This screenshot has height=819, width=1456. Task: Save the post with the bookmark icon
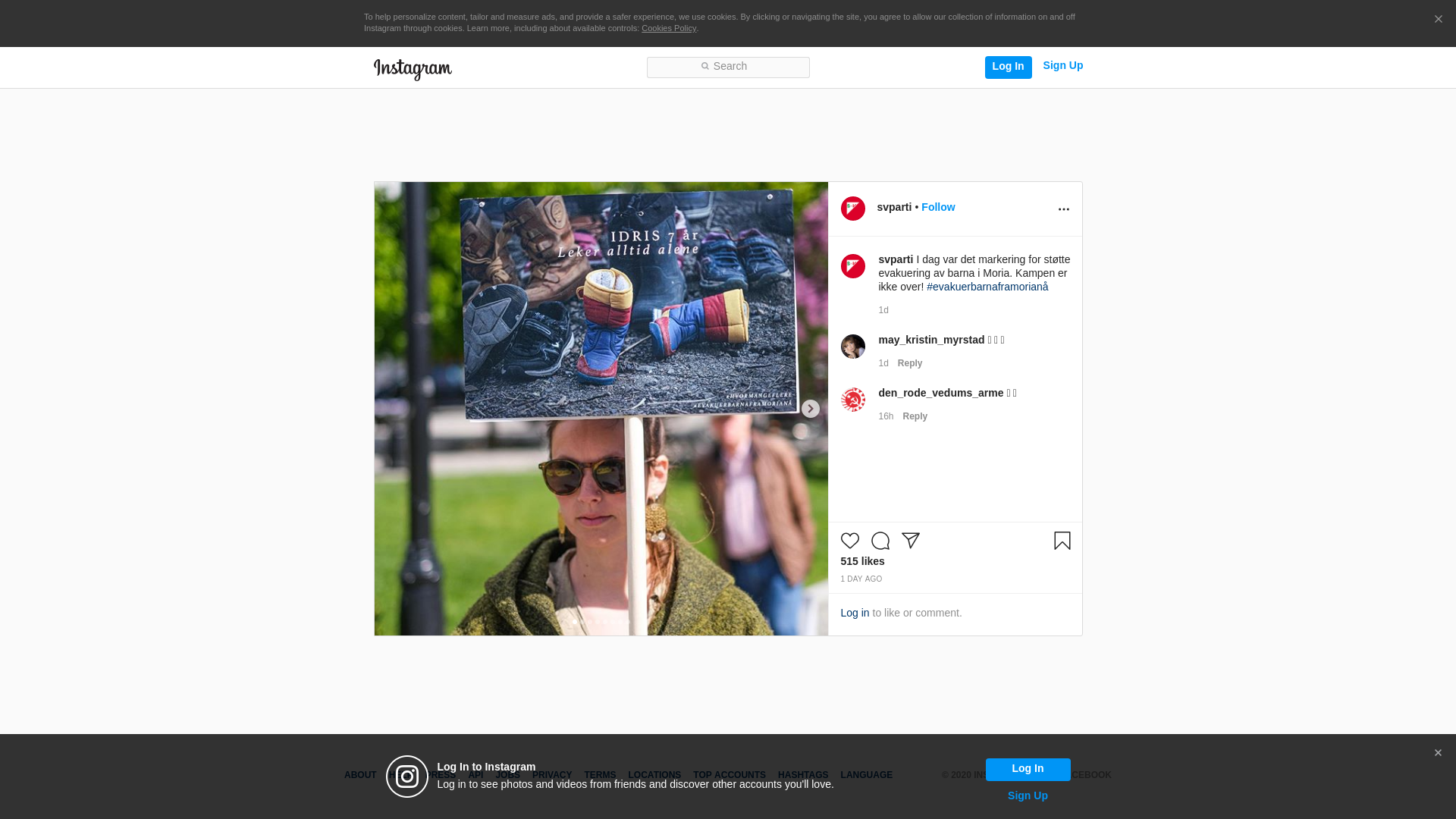point(1062,541)
